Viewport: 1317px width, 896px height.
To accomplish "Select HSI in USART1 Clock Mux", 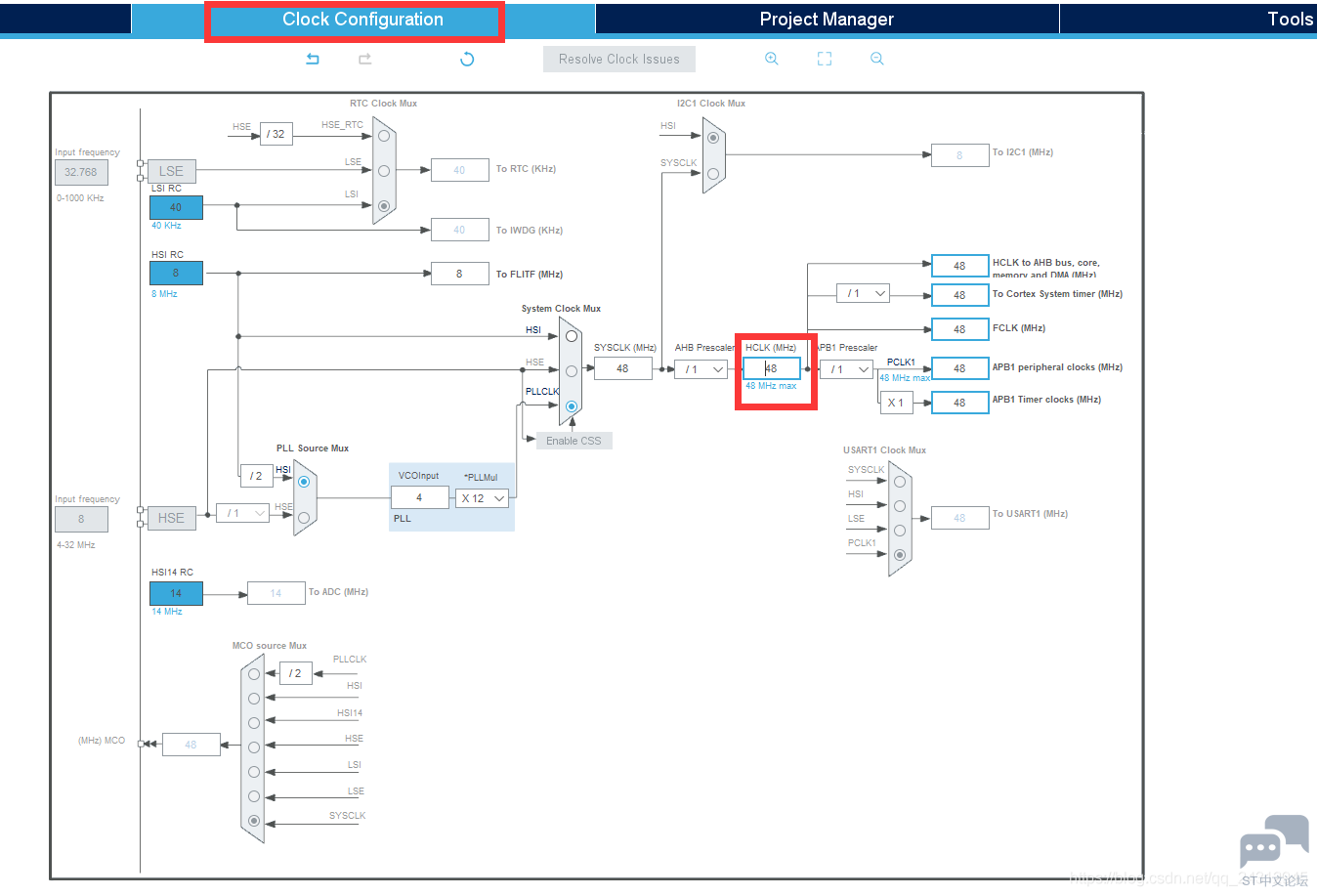I will tap(900, 506).
